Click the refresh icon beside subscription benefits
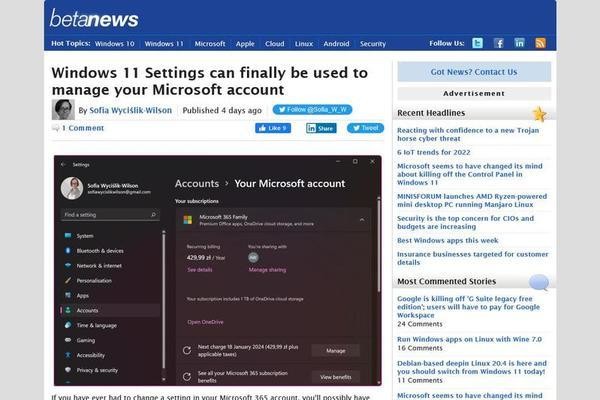The image size is (600, 400). point(187,377)
